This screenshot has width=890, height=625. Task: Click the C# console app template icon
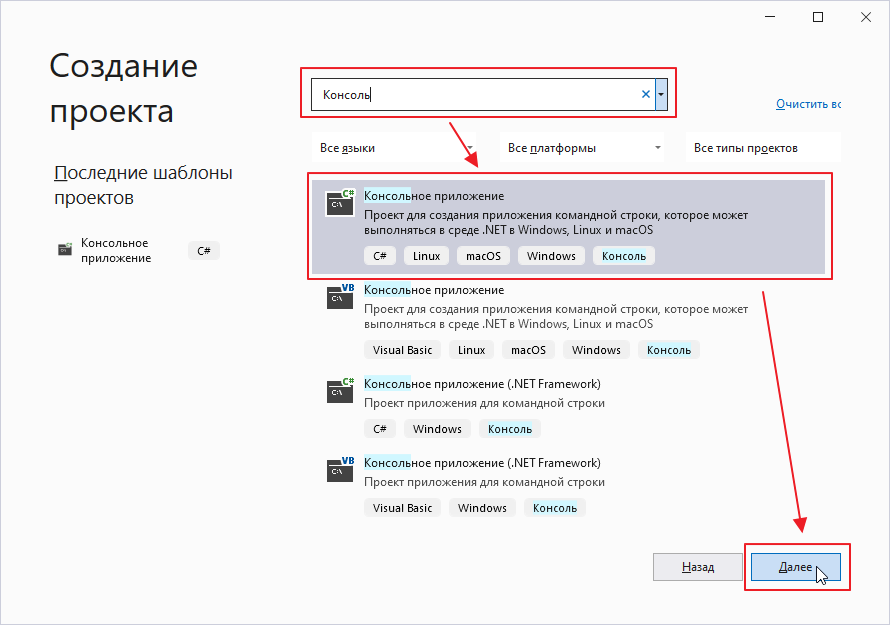340,203
